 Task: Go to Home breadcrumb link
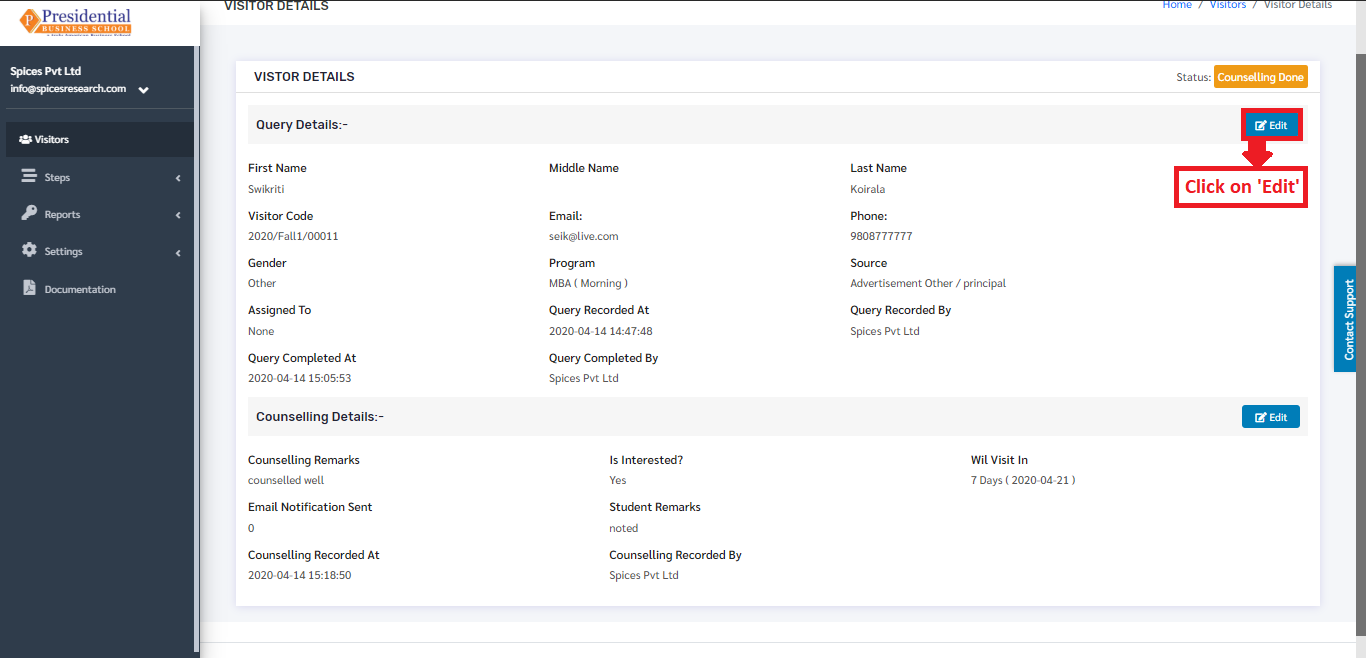click(x=1177, y=5)
